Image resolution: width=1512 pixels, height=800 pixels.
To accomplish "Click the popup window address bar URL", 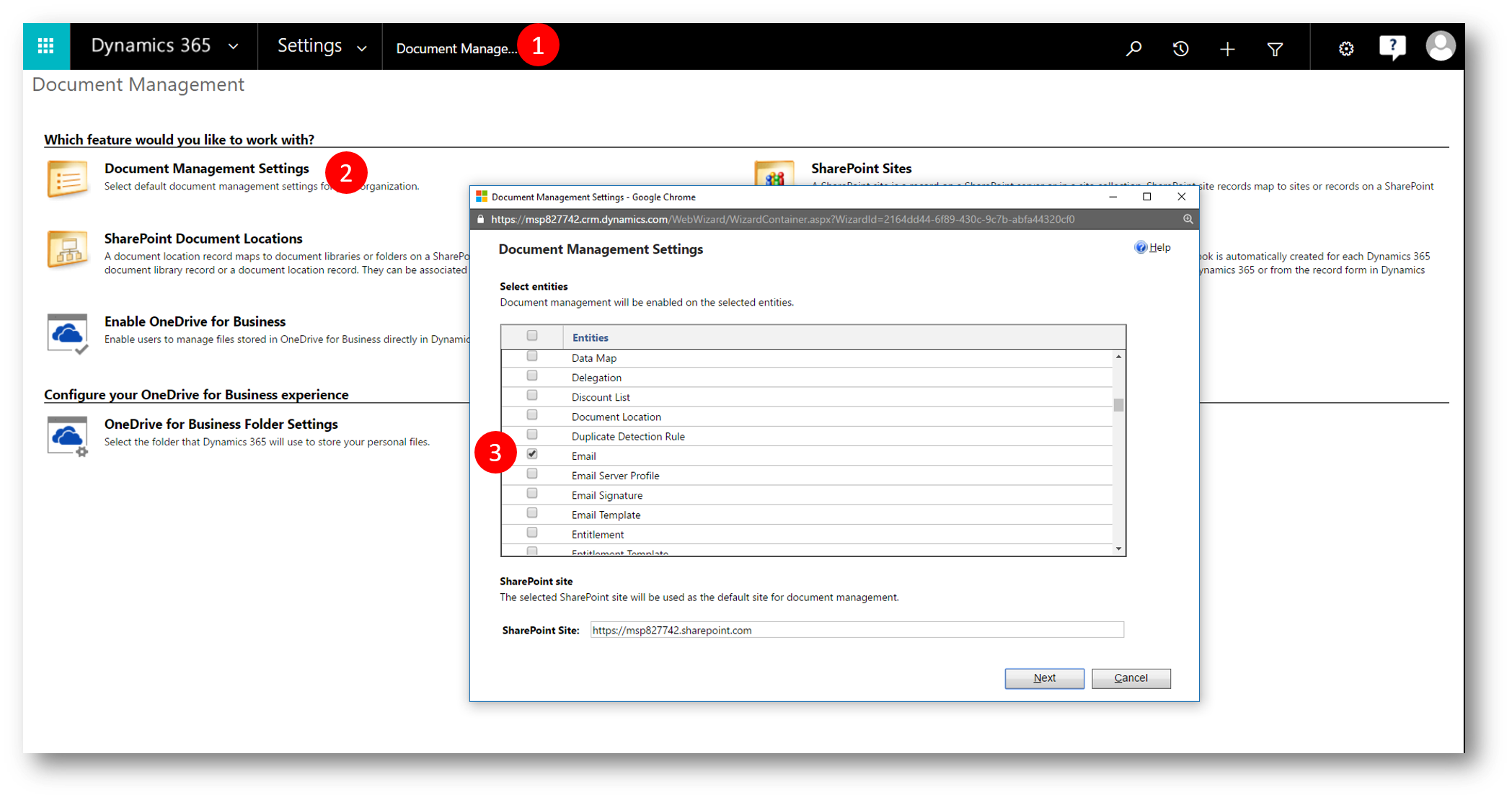I will point(782,219).
